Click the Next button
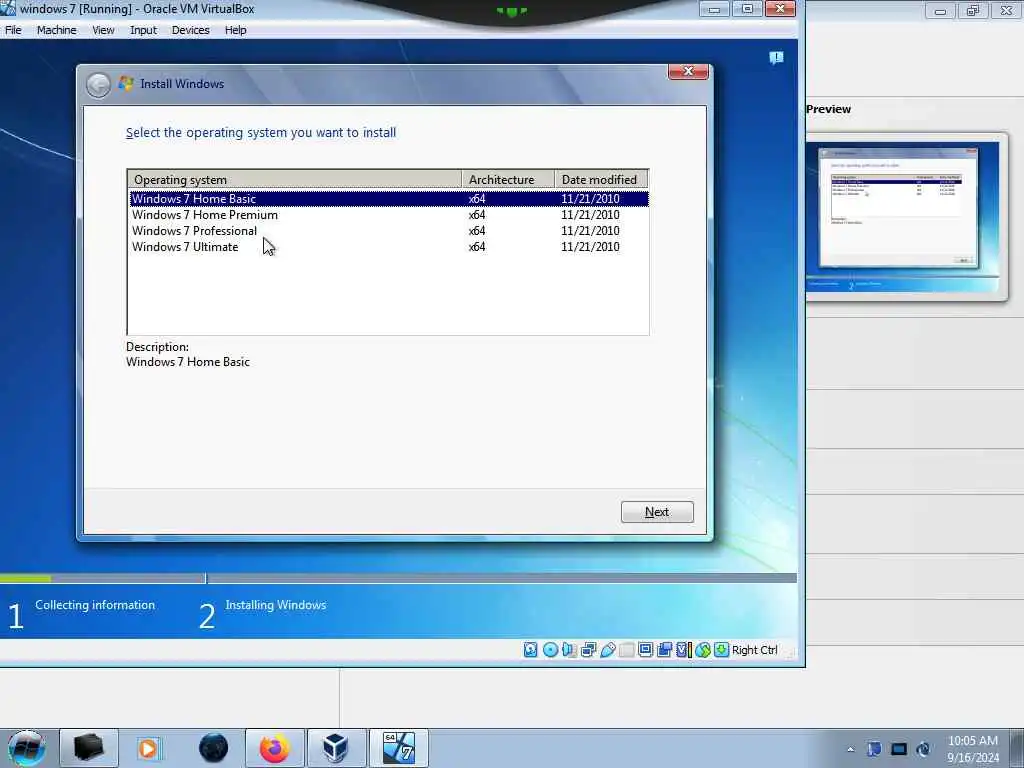The image size is (1024, 768). click(657, 512)
